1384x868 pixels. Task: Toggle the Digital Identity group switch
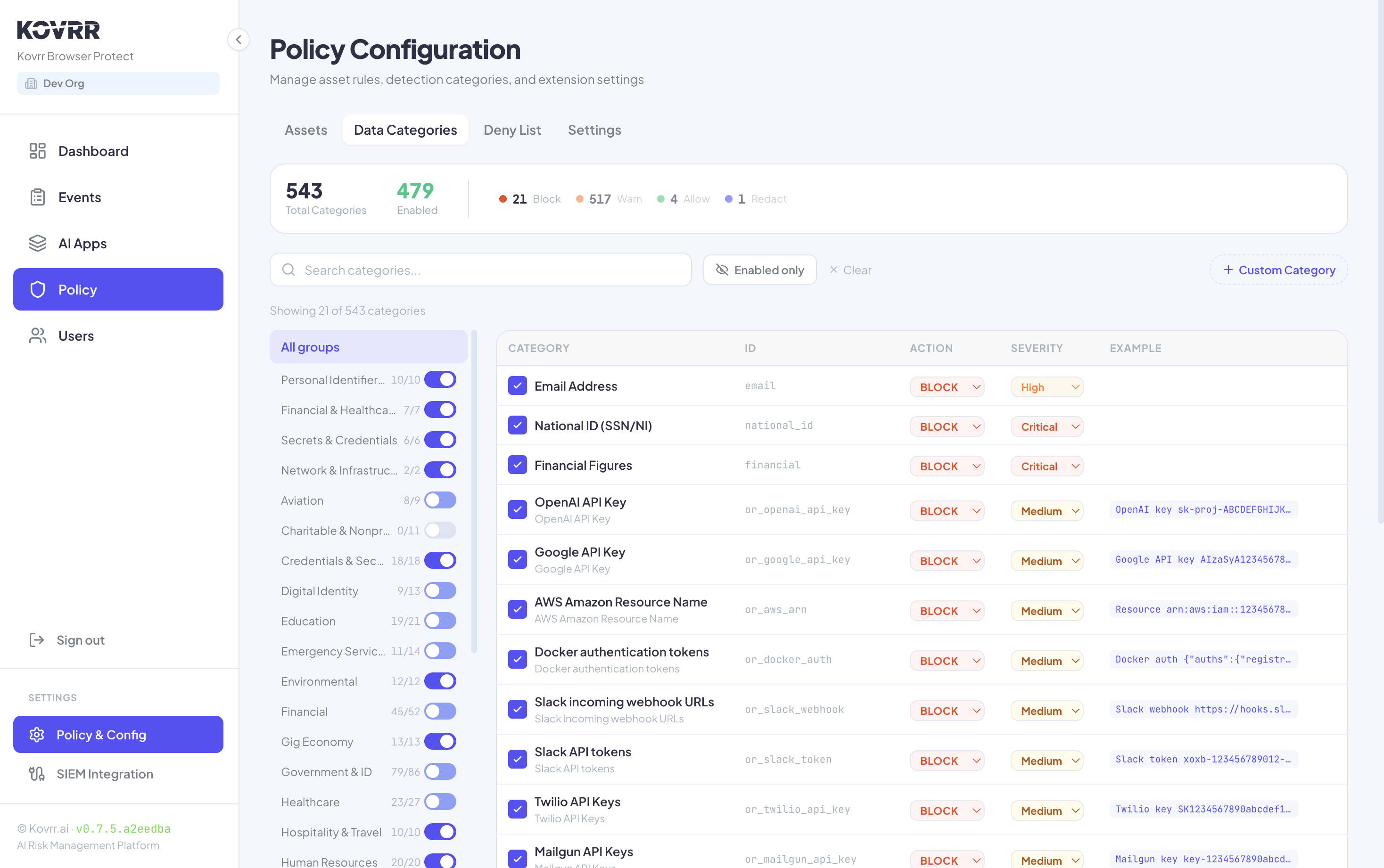440,591
